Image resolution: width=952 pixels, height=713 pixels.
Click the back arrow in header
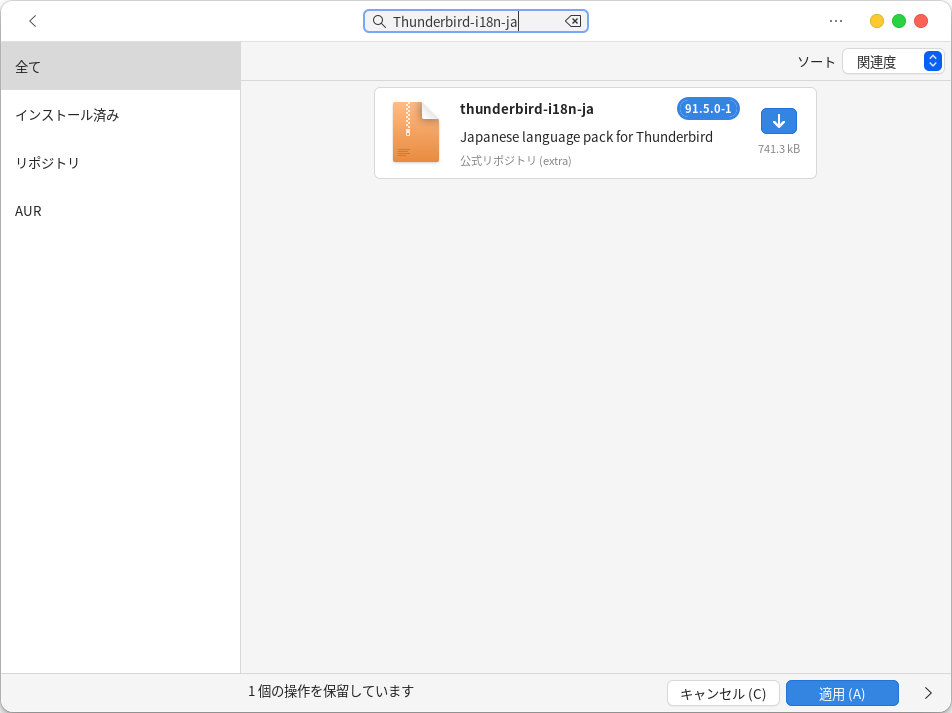(x=33, y=21)
